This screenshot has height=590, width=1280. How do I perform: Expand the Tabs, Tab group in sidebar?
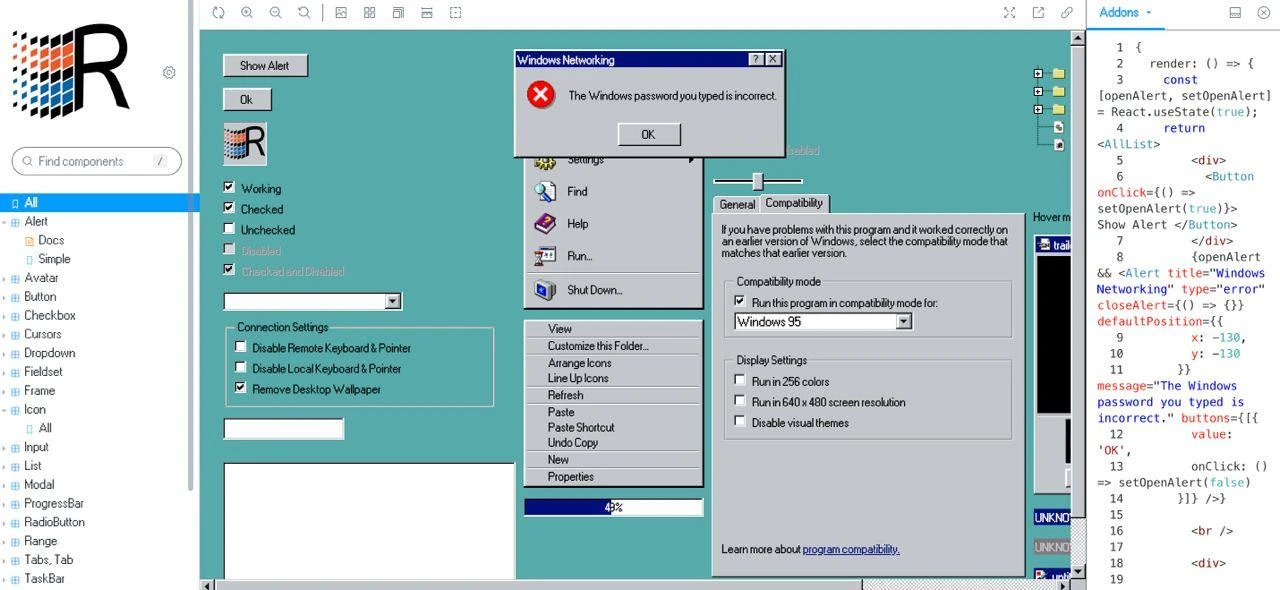tap(48, 560)
